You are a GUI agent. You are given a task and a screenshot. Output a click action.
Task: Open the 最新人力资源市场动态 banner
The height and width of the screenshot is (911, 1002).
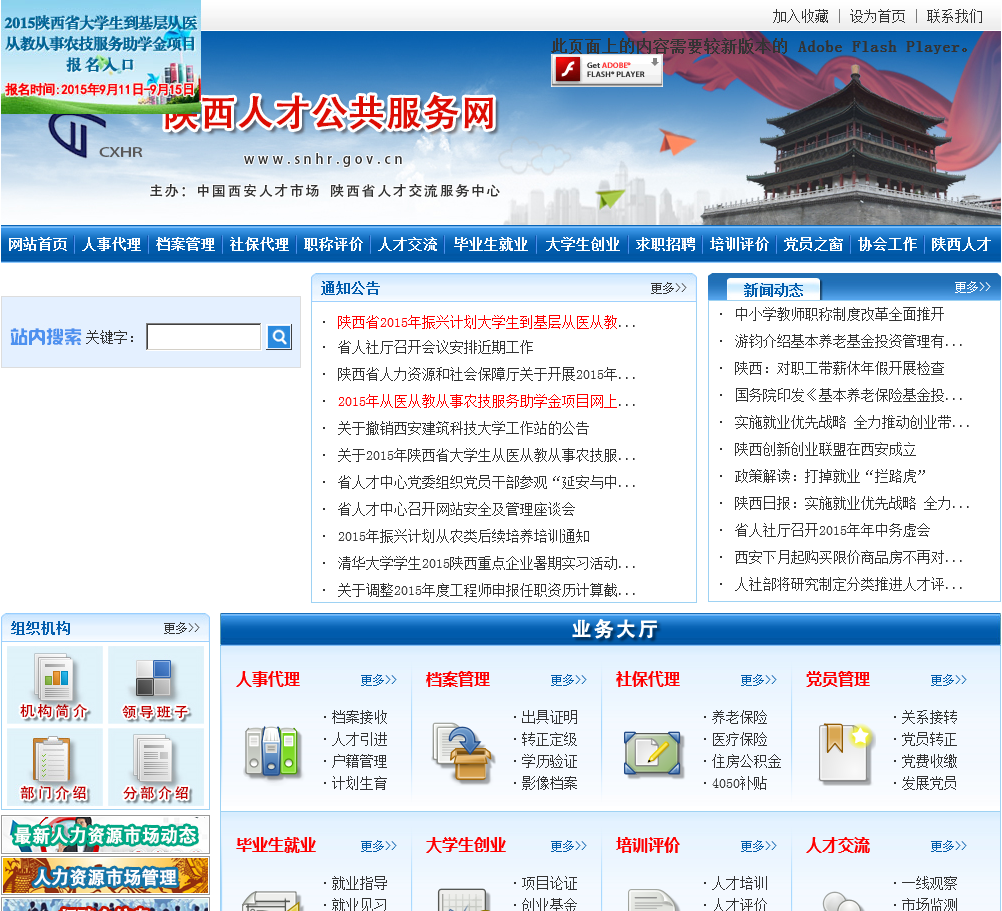pyautogui.click(x=105, y=834)
